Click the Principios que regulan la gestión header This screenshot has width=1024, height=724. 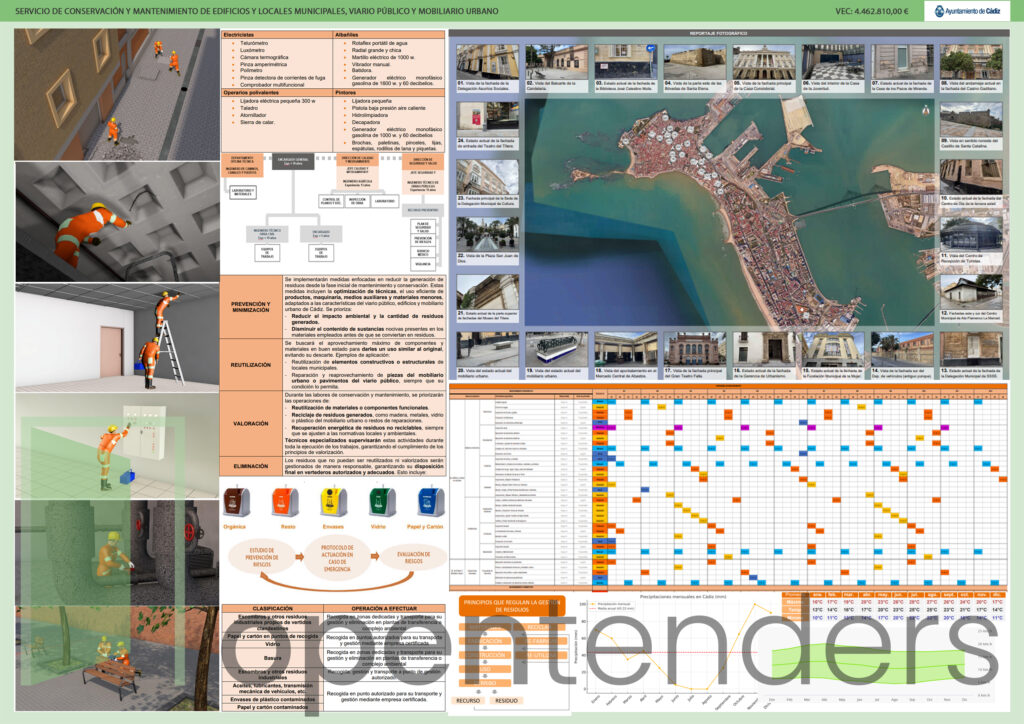tap(511, 606)
